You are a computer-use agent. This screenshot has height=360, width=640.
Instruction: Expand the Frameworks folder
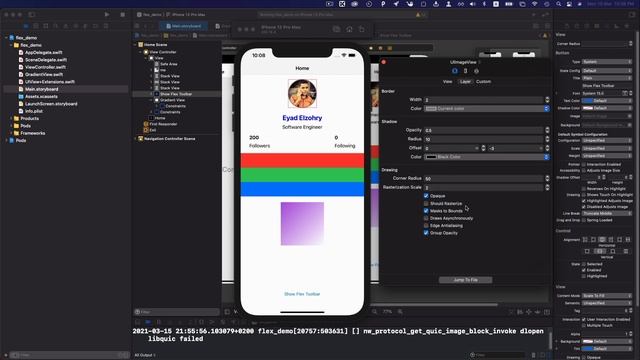click(11, 133)
